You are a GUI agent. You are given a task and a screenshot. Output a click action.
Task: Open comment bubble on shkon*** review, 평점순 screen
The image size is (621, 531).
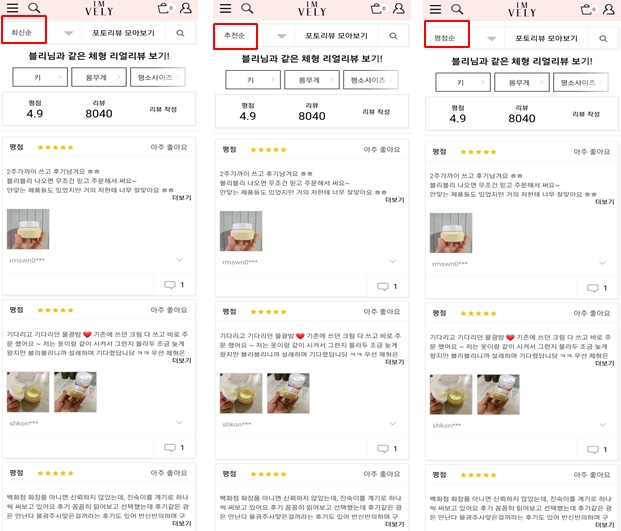tap(597, 449)
